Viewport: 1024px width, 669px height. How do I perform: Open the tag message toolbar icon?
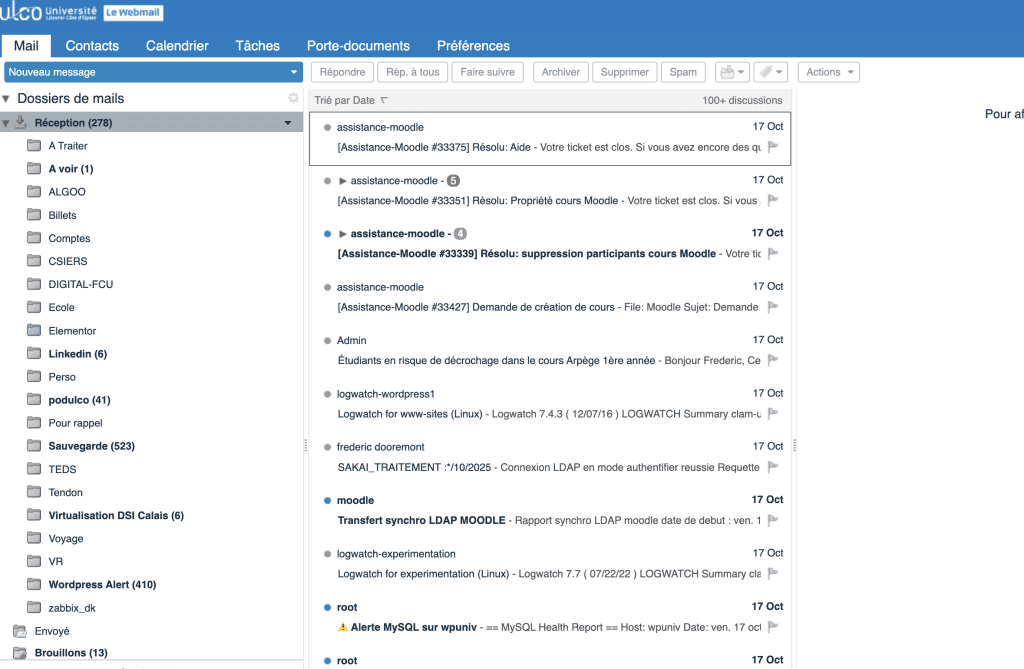(x=769, y=72)
